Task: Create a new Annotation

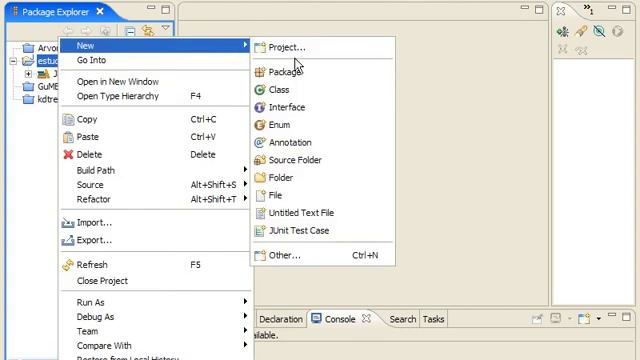Action: point(322,142)
